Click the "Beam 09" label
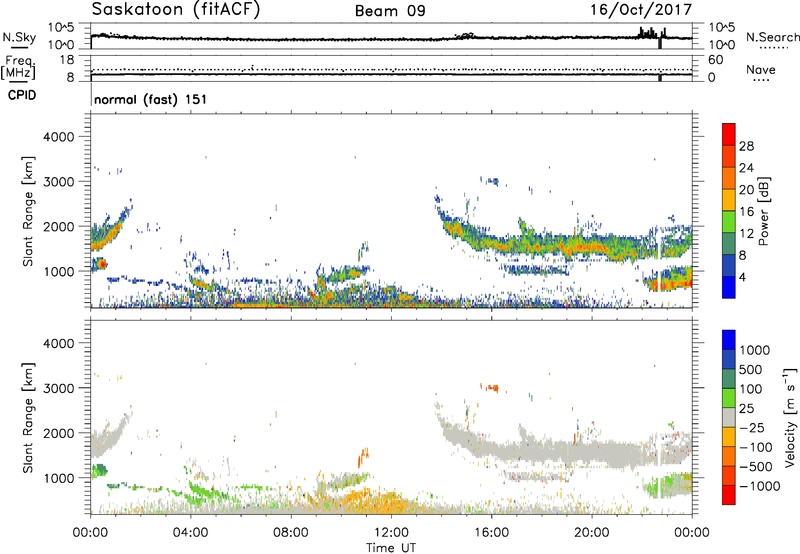This screenshot has height=554, width=800. [x=390, y=11]
